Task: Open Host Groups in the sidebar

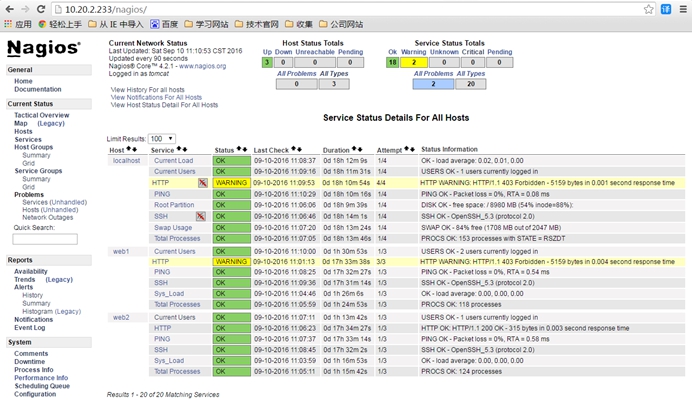Action: click(34, 147)
